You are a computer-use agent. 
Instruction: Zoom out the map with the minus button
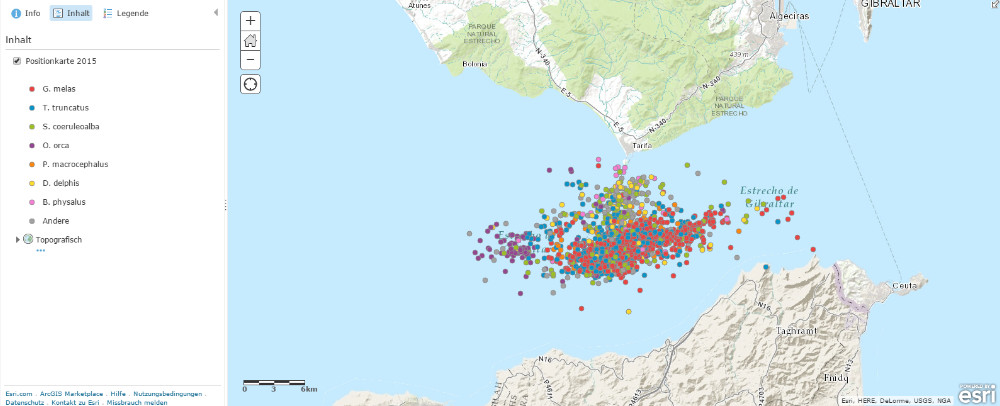[251, 61]
